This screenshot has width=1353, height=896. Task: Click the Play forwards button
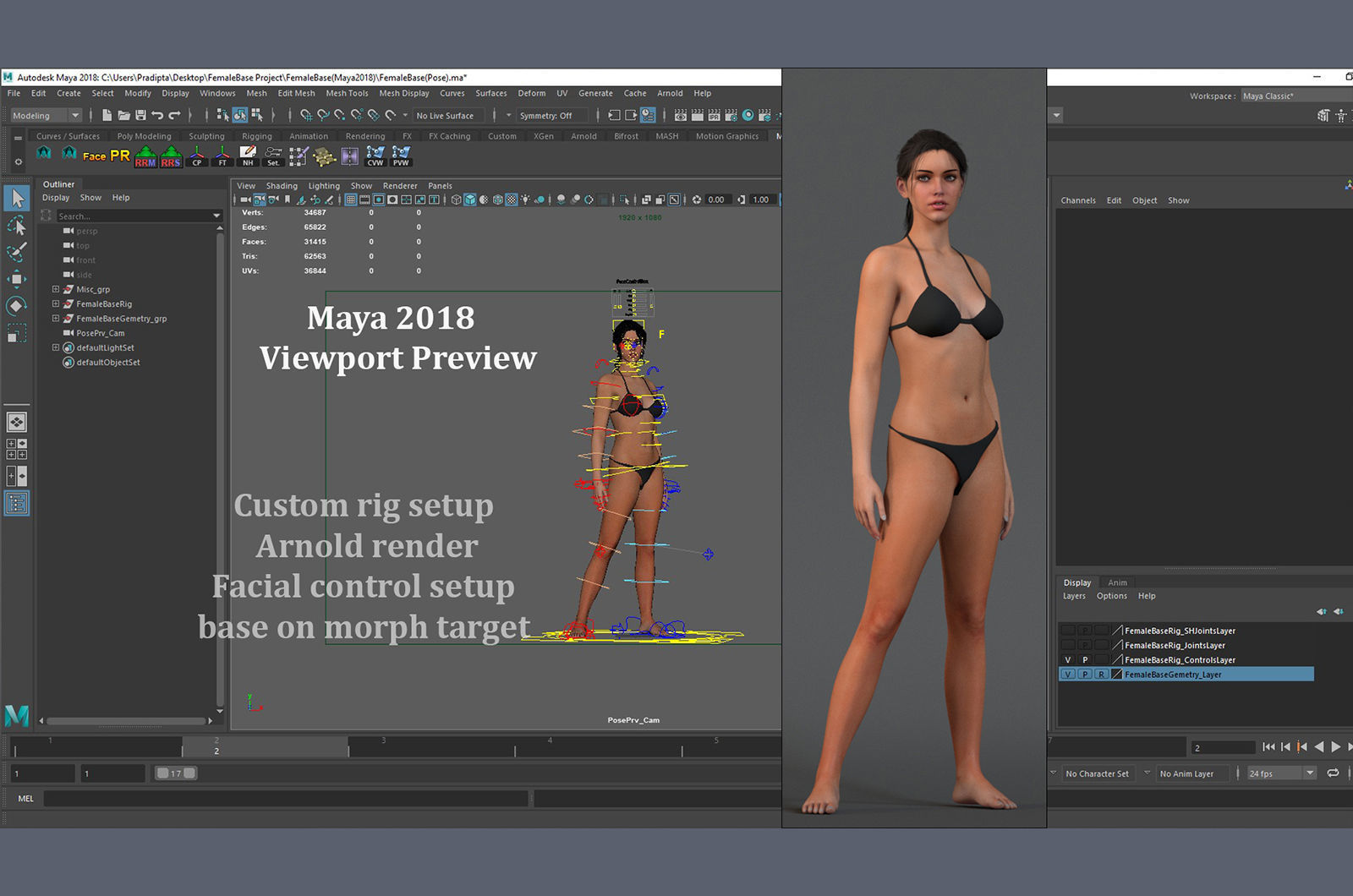(x=1336, y=746)
